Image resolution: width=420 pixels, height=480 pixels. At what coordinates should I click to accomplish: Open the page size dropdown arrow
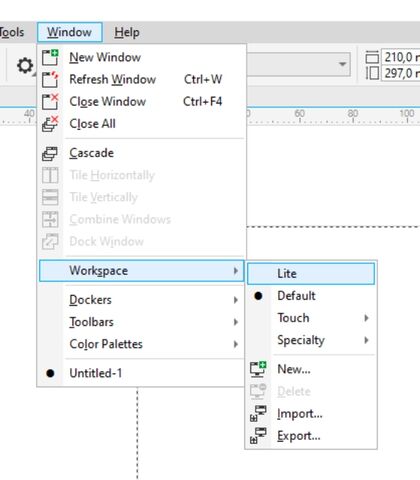(342, 64)
